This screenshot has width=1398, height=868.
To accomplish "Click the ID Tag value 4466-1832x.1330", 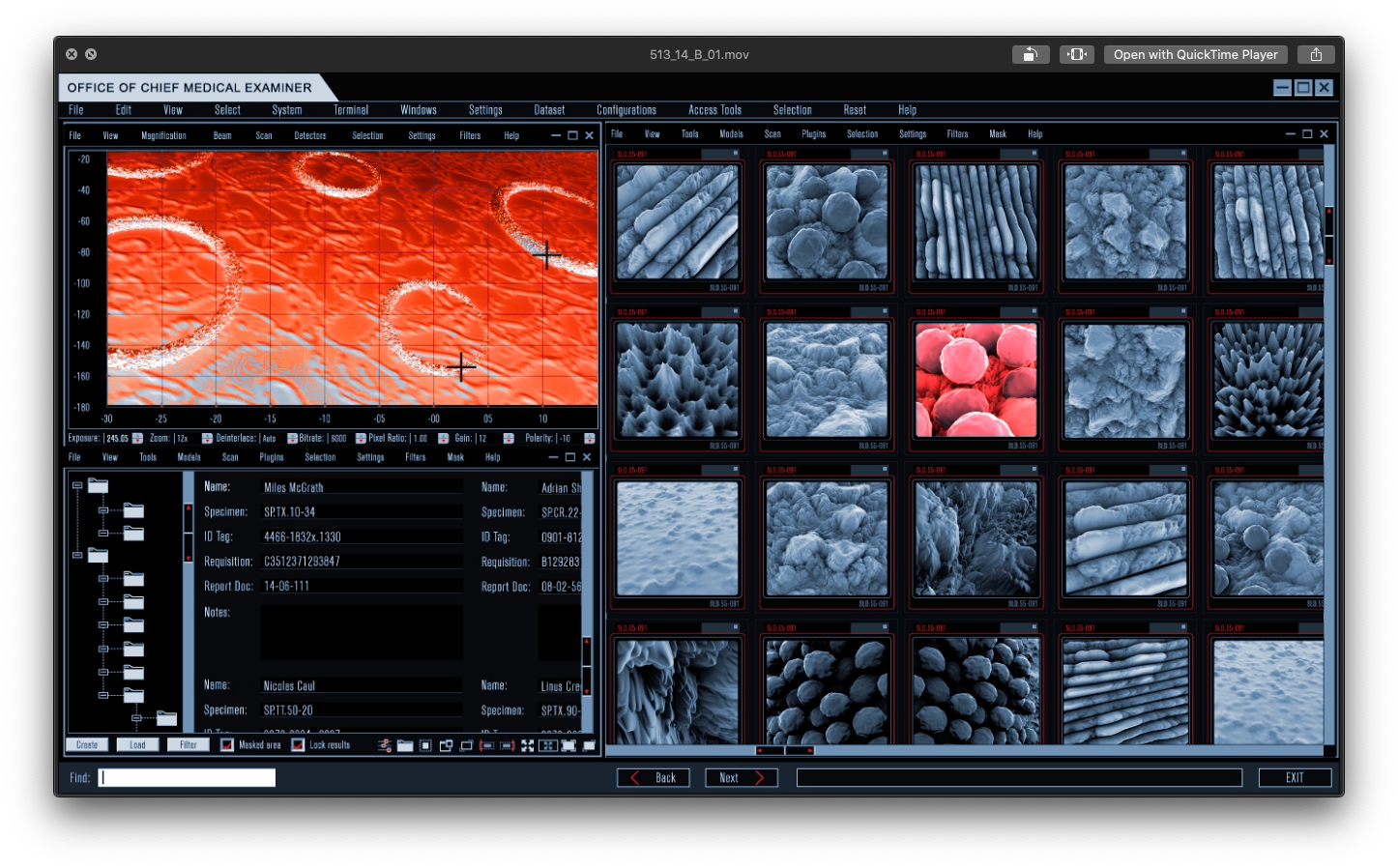I will click(x=362, y=536).
